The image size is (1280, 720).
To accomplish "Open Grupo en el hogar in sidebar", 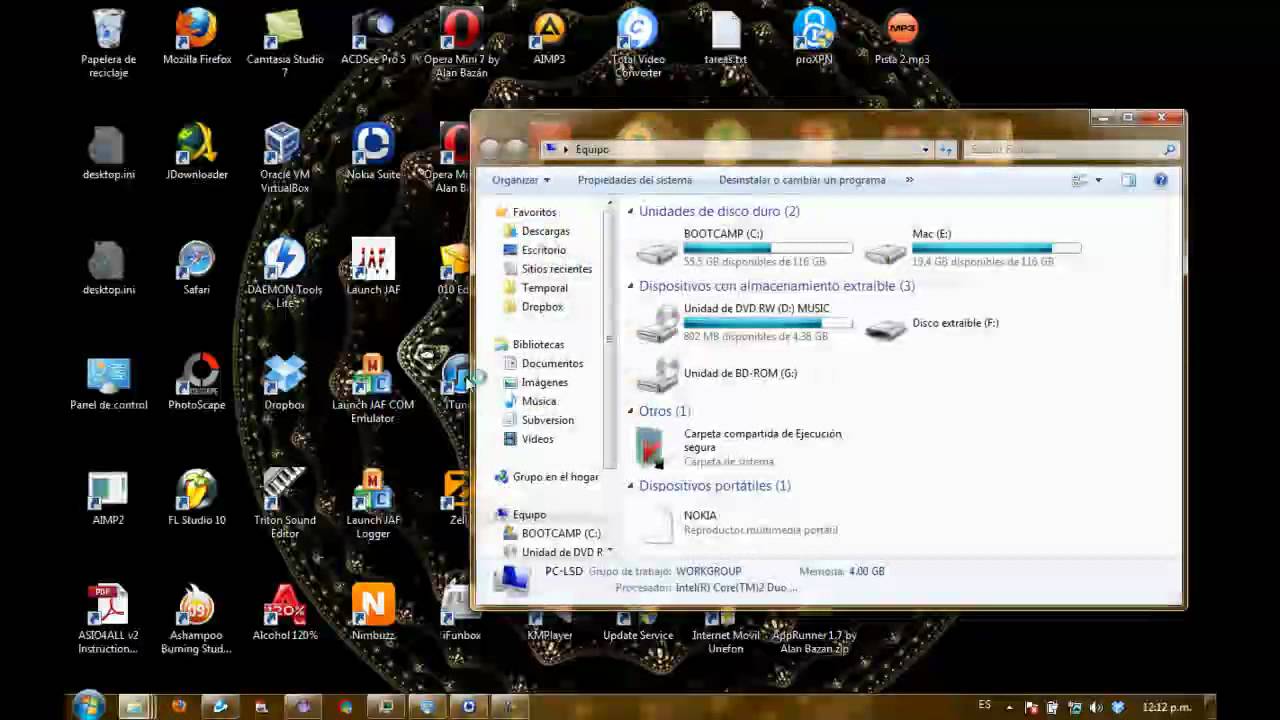I will [x=546, y=477].
